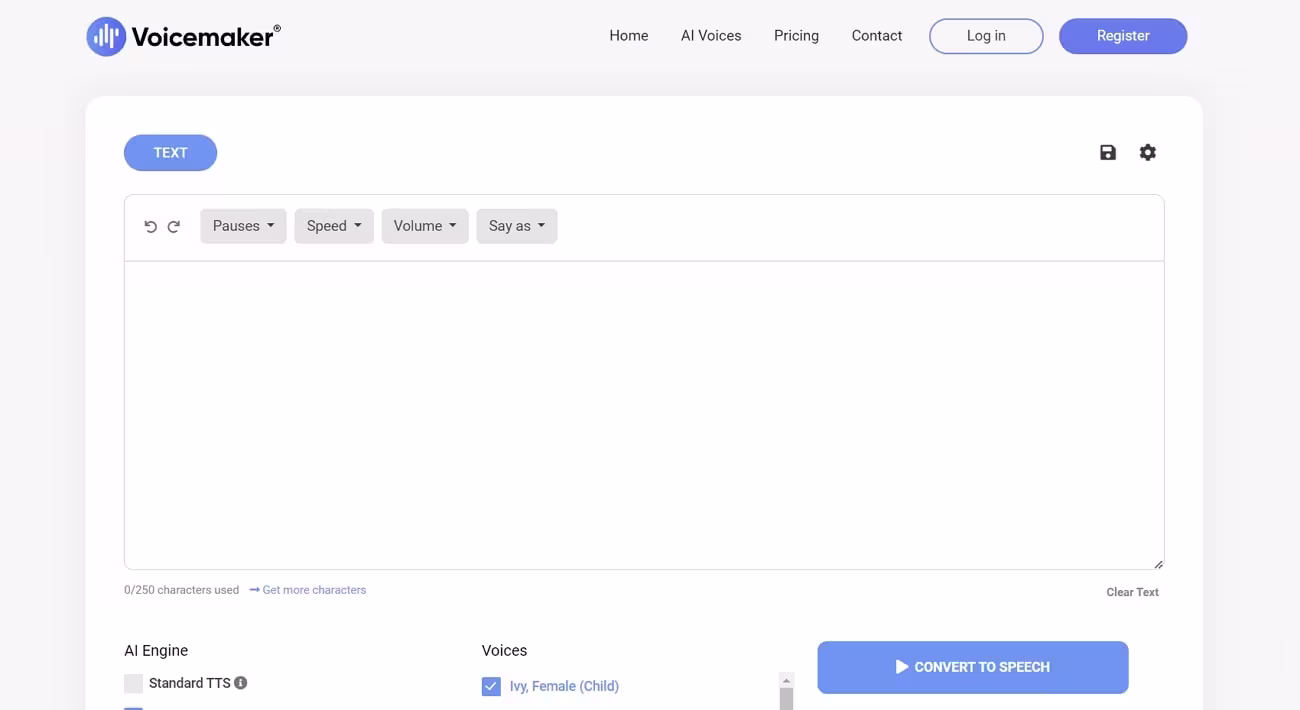This screenshot has height=710, width=1300.
Task: Click the voices list scrollbar up arrow
Action: [786, 680]
